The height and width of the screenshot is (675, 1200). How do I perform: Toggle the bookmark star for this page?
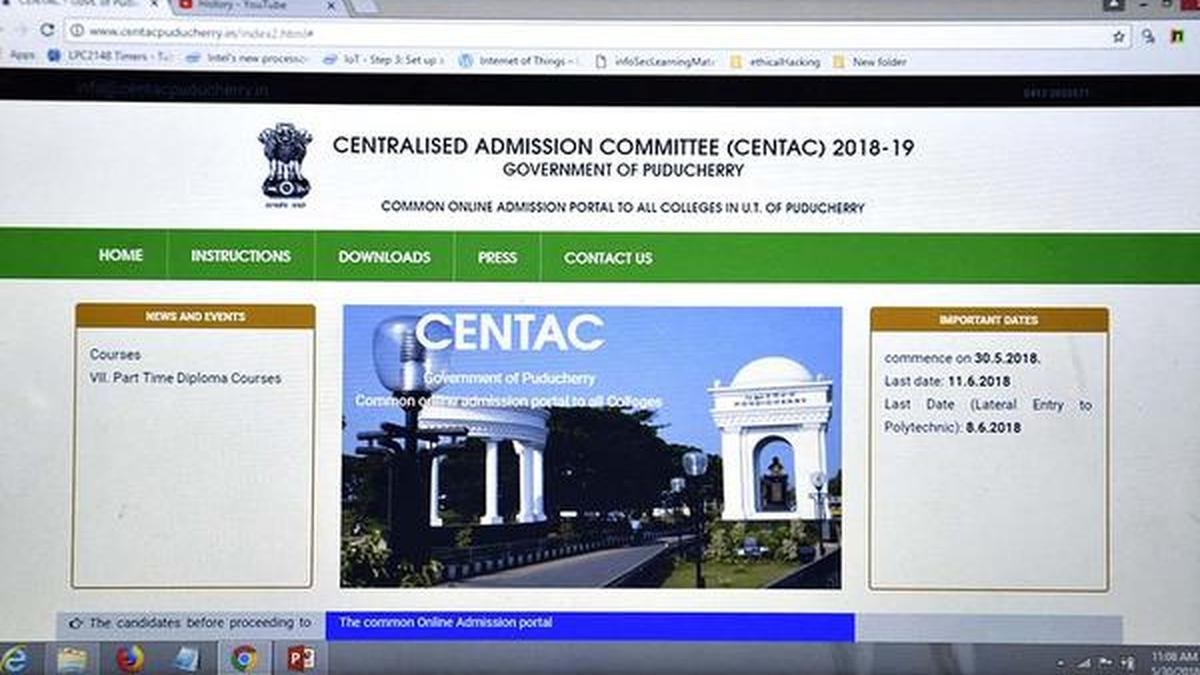[x=1118, y=37]
